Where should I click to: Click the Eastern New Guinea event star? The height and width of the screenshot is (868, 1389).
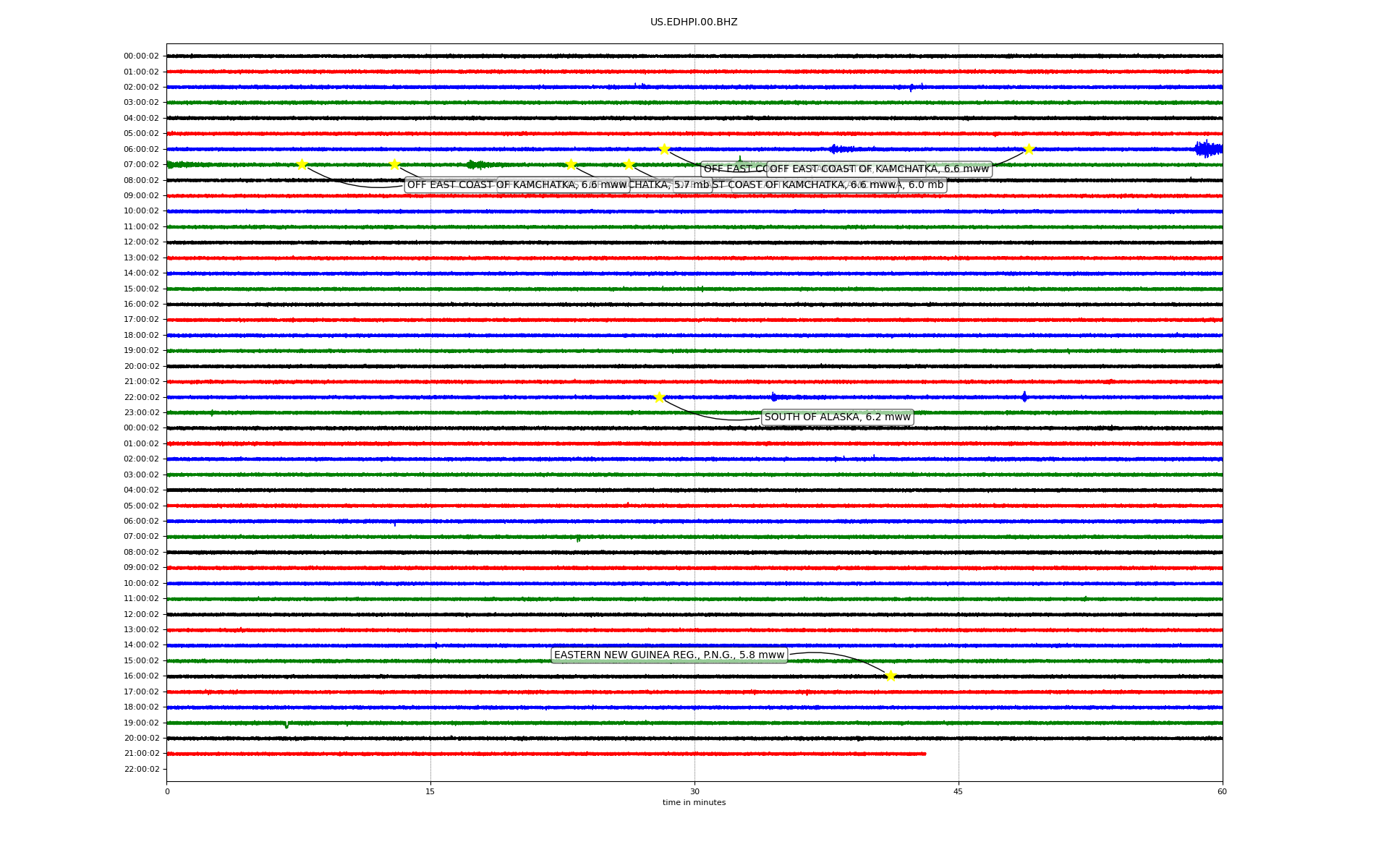[891, 676]
